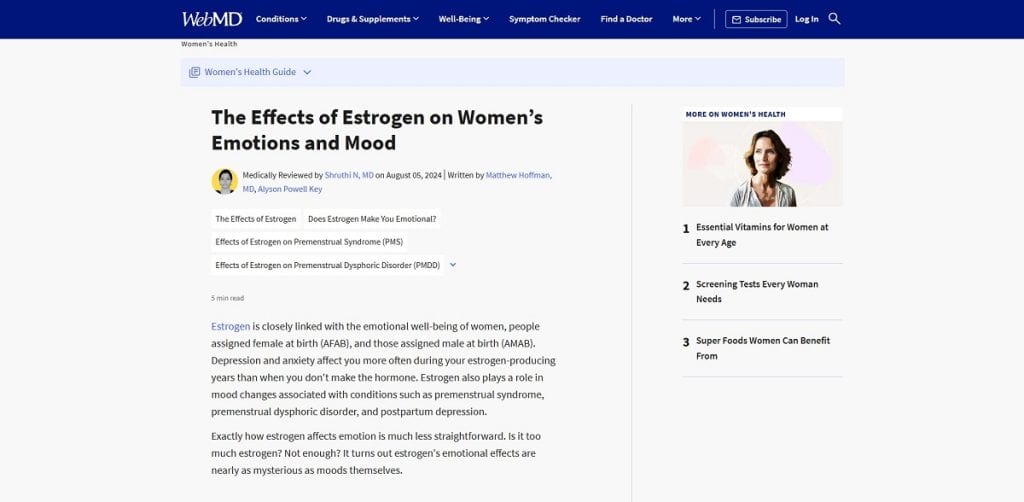Jump to Does Estrogen Make You Emotional?
The height and width of the screenshot is (502, 1024).
pyautogui.click(x=372, y=219)
